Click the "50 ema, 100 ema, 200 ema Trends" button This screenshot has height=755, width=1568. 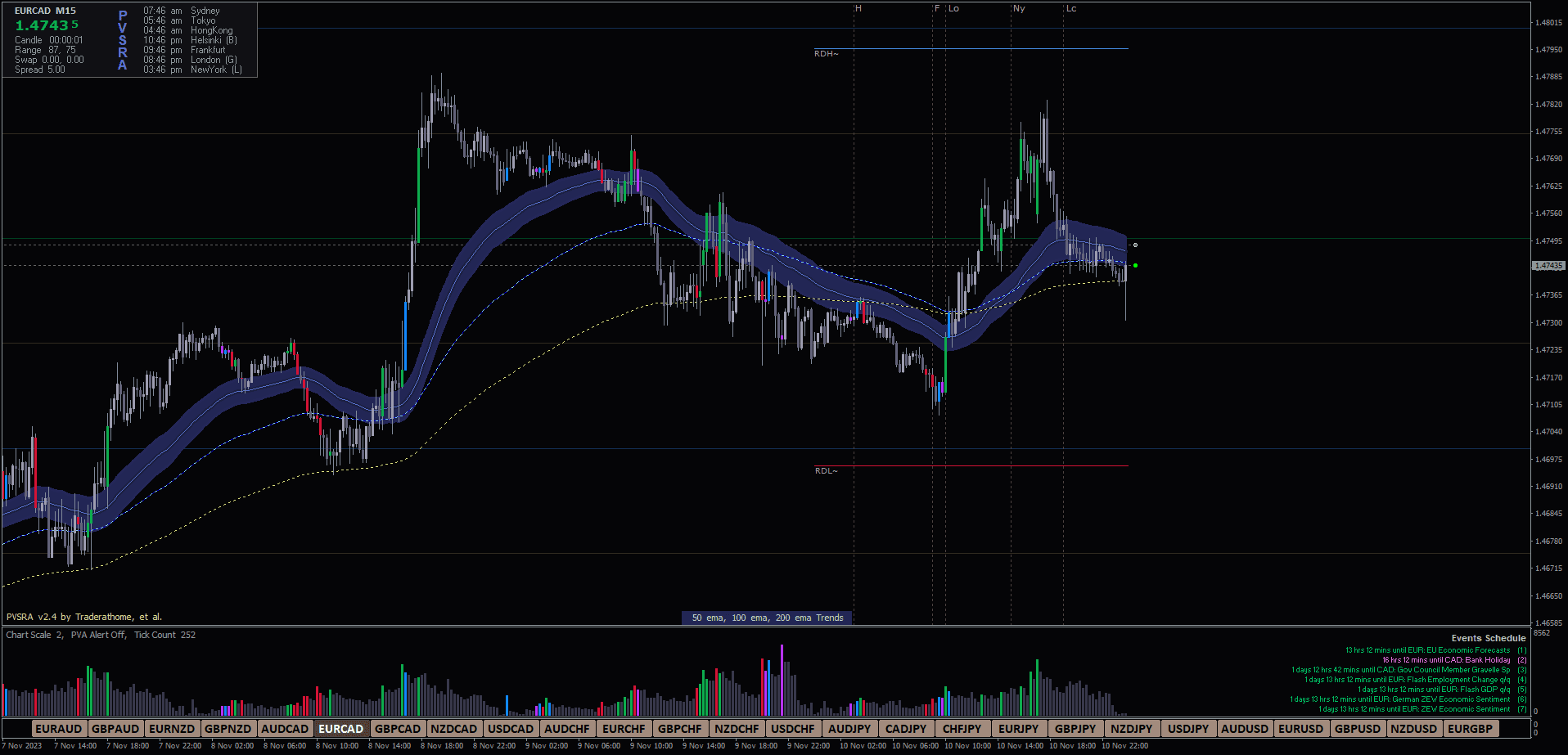coord(768,618)
